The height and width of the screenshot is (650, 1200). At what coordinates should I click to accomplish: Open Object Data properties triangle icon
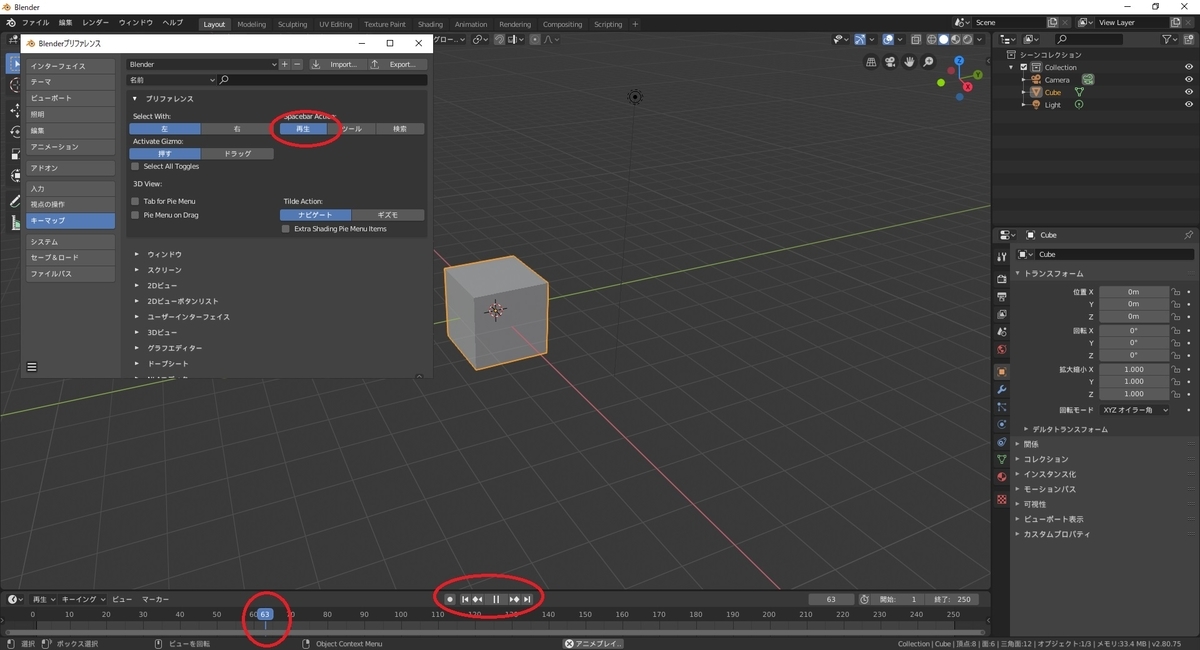1002,459
